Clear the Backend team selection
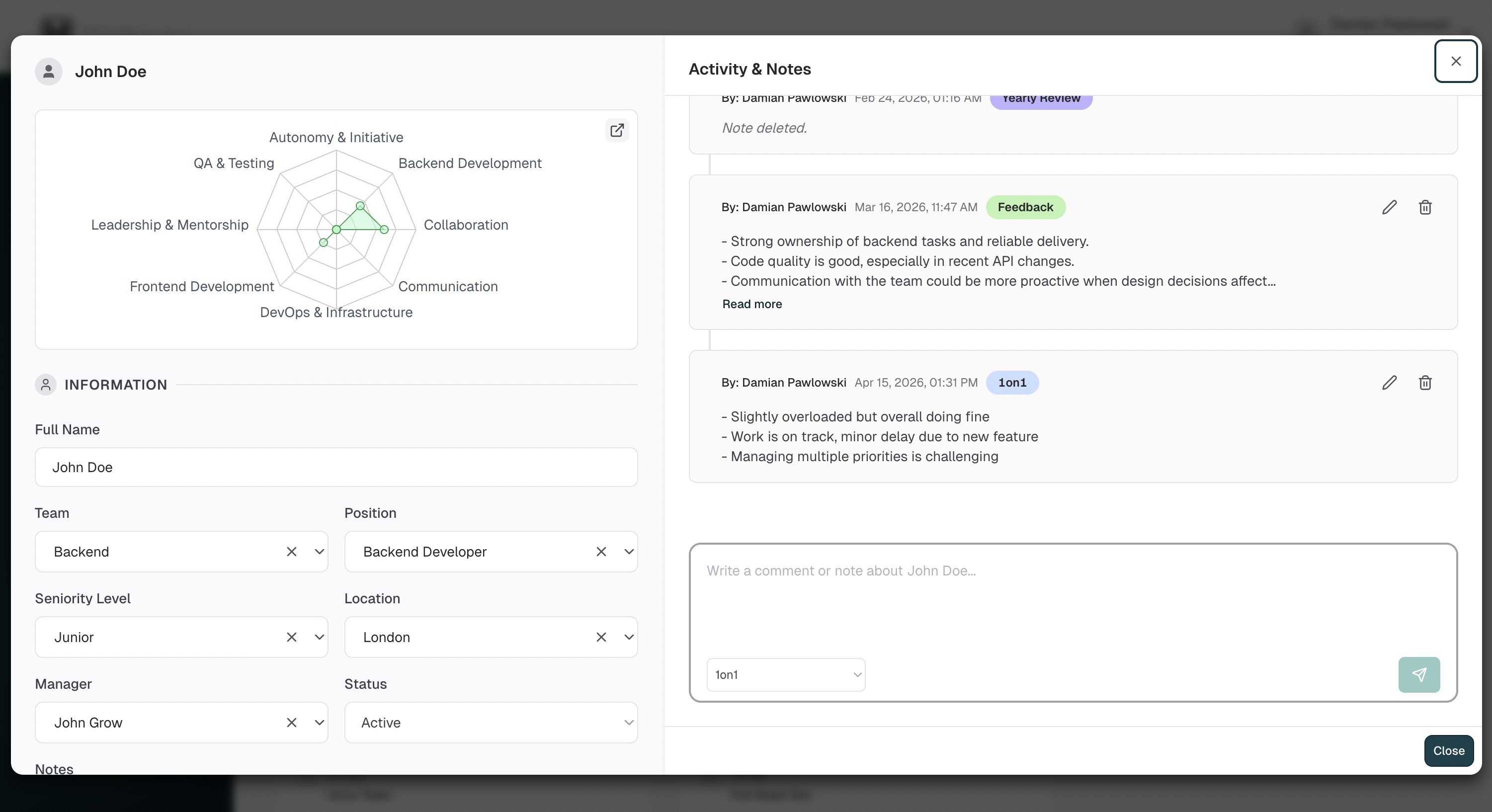This screenshot has height=812, width=1492. pos(291,552)
